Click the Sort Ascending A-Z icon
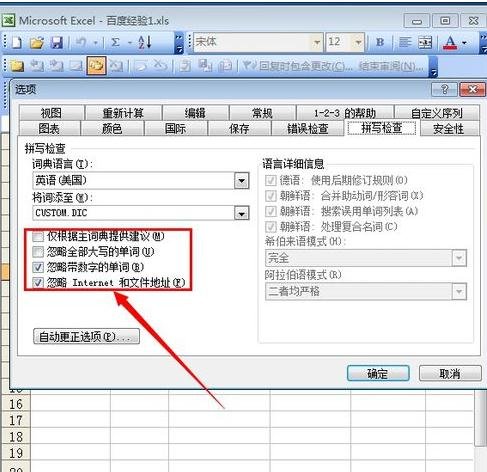 coord(145,42)
